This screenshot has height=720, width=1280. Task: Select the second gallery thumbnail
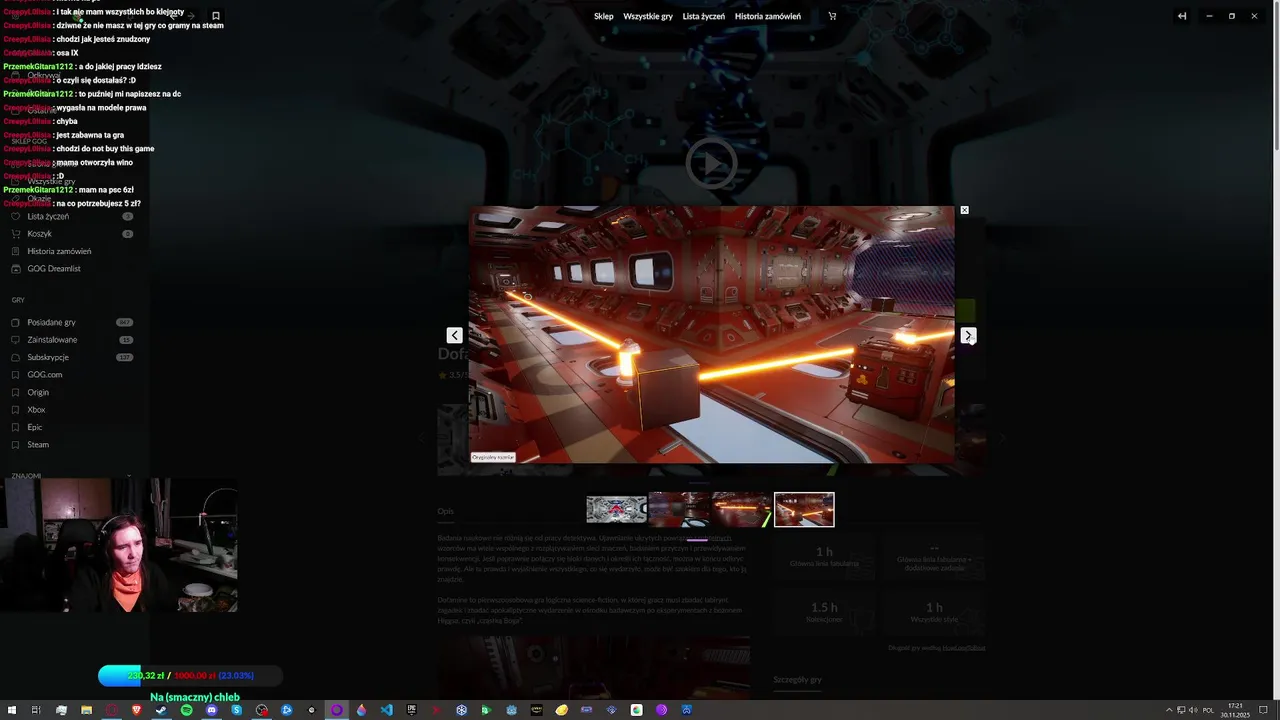point(679,509)
